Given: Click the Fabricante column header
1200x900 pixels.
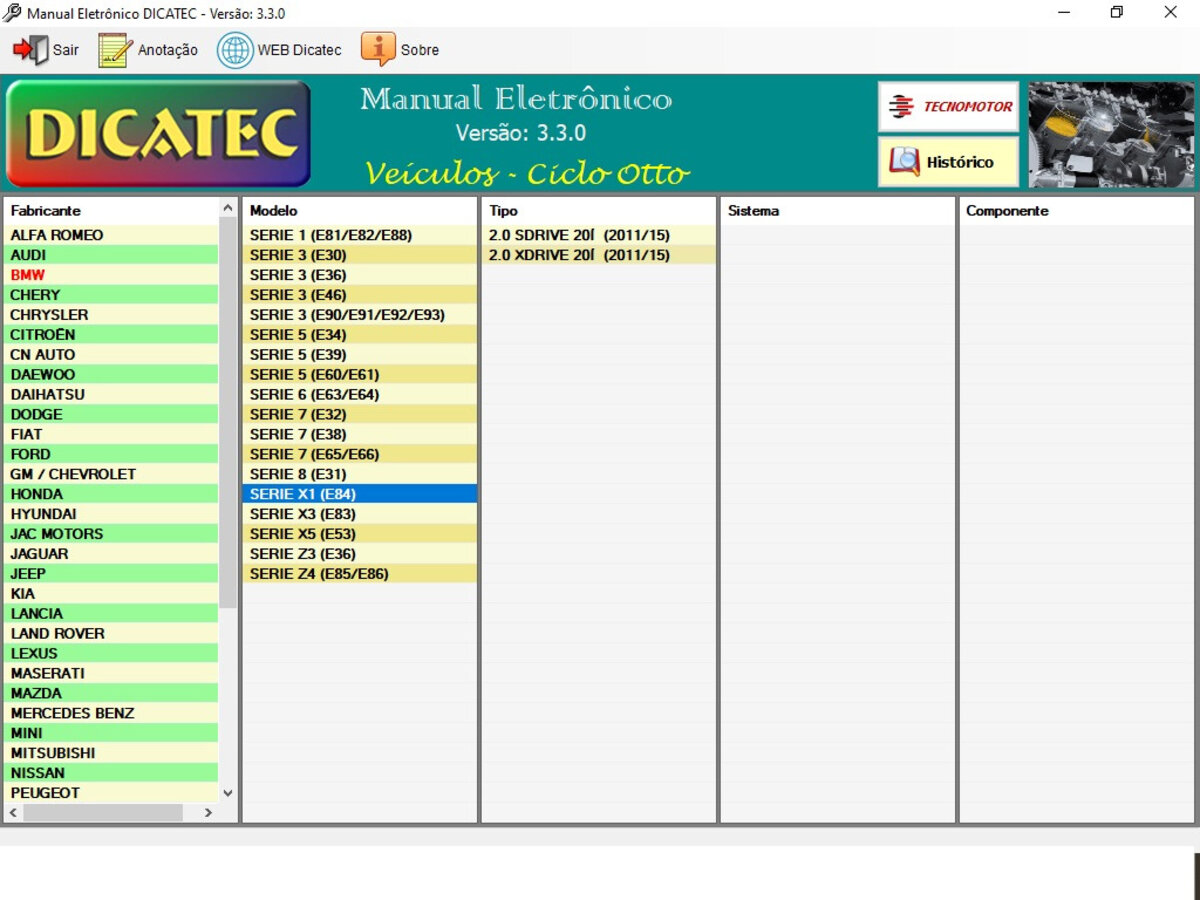Looking at the screenshot, I should tap(46, 211).
